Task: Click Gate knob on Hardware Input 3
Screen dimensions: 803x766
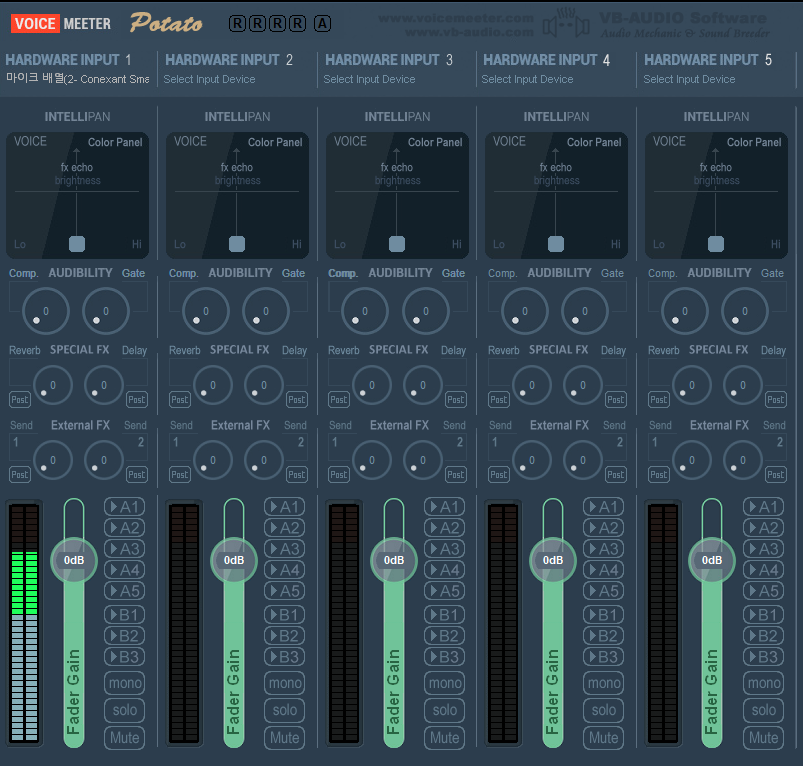Action: pos(426,310)
